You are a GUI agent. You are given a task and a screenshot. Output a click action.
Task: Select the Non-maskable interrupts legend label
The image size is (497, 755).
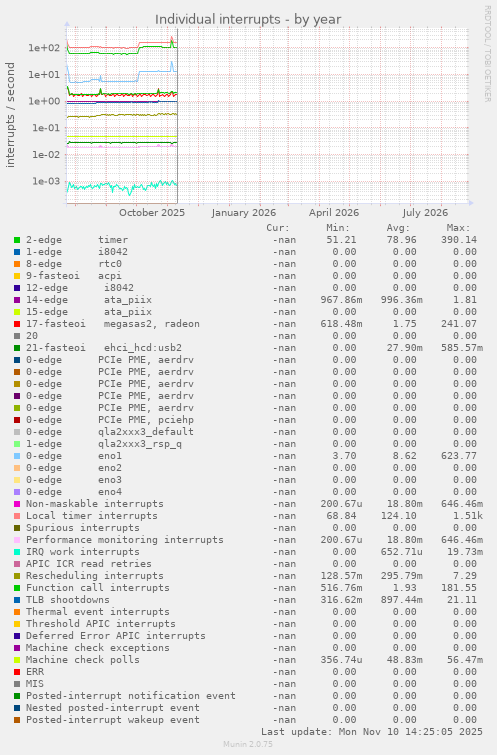click(95, 504)
